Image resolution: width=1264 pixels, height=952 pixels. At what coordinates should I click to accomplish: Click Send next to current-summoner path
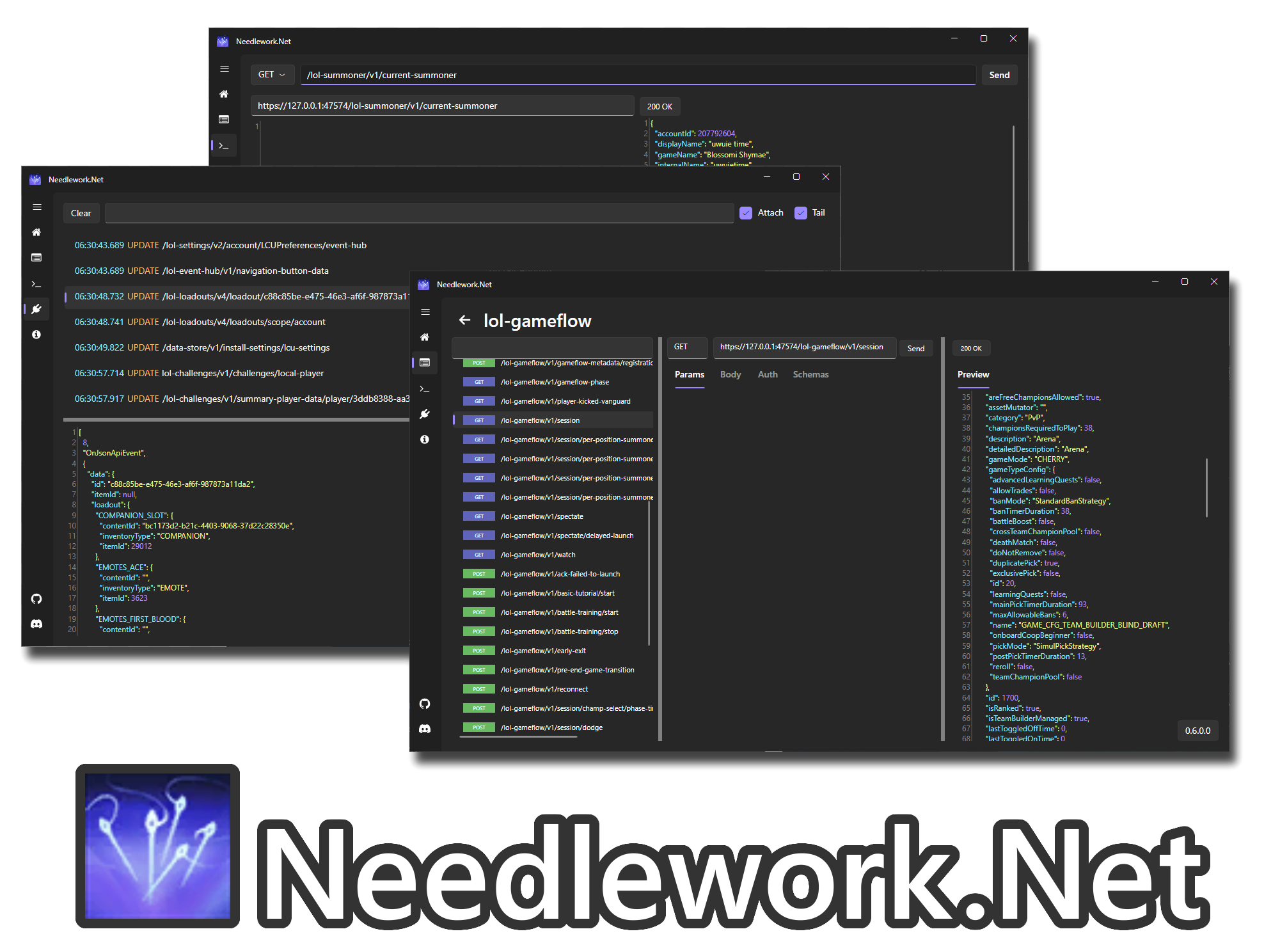point(999,75)
